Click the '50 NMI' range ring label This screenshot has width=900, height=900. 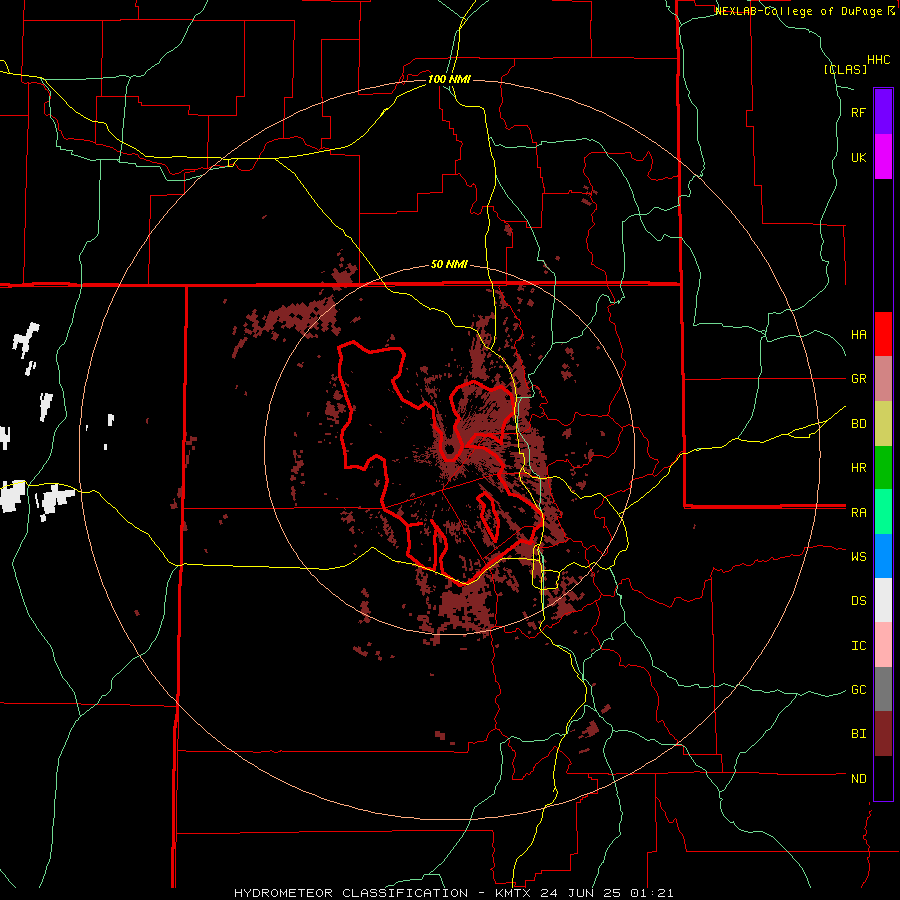[x=449, y=264]
